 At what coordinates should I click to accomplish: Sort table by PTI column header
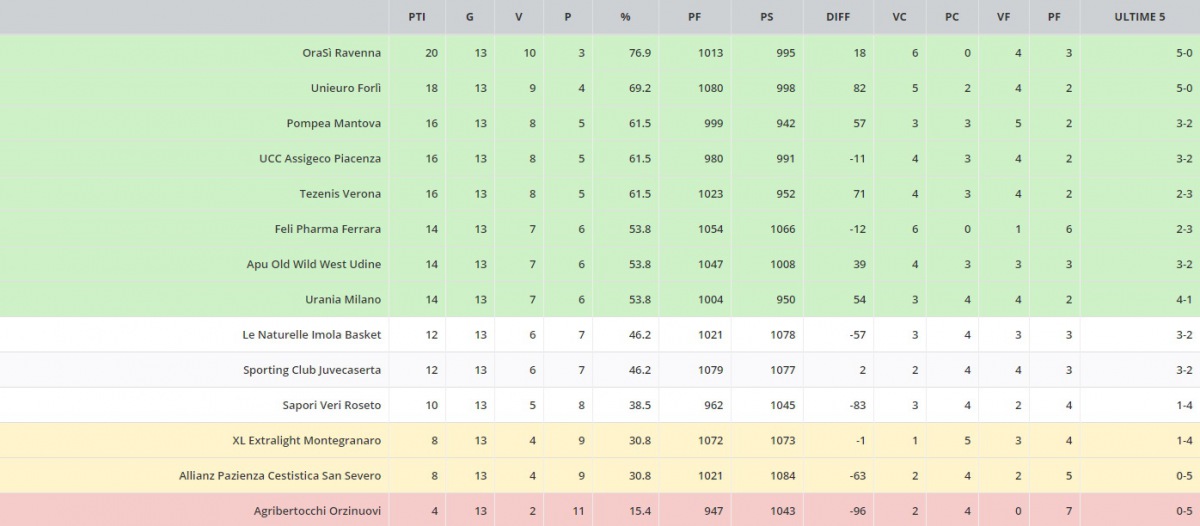pos(416,17)
